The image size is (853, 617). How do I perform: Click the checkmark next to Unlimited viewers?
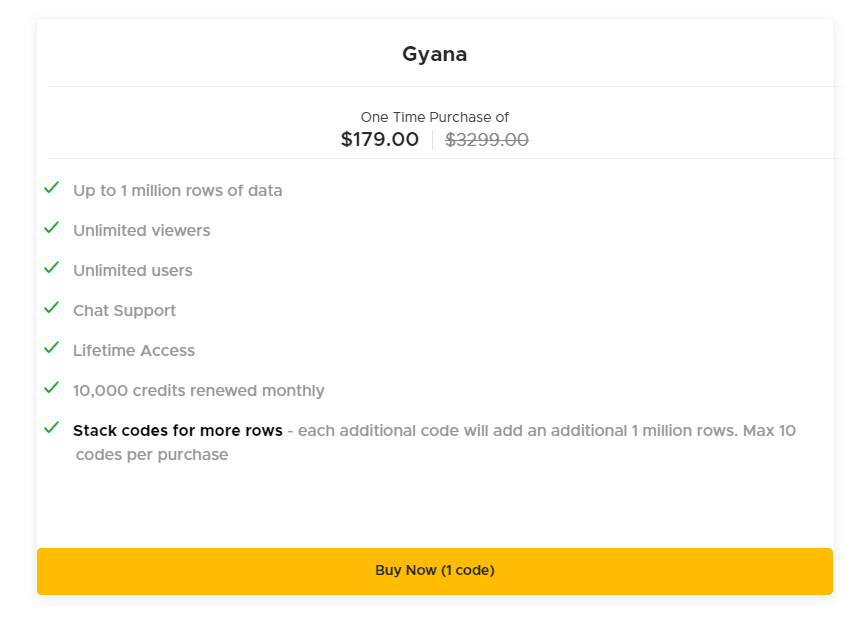tap(50, 230)
